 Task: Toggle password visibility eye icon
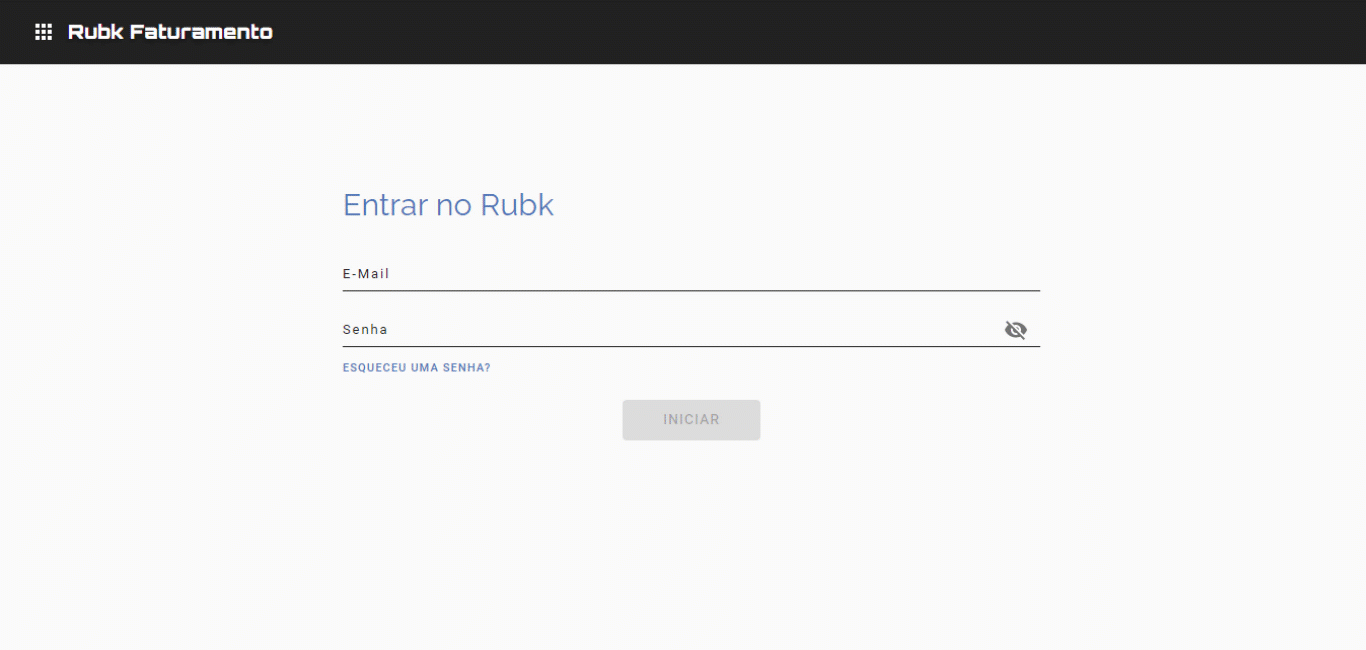pos(1016,330)
